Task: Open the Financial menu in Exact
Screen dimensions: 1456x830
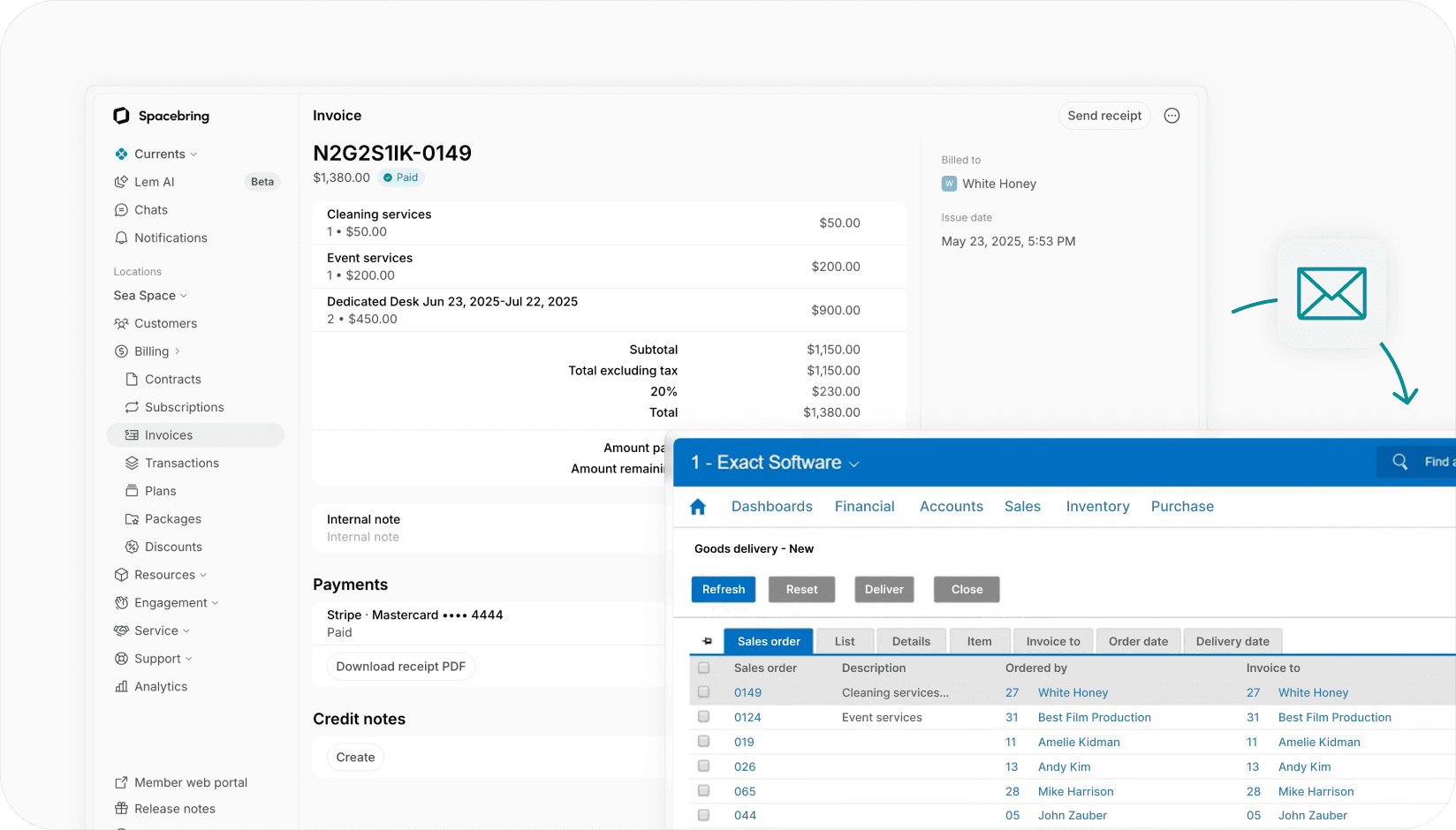Action: click(x=865, y=507)
